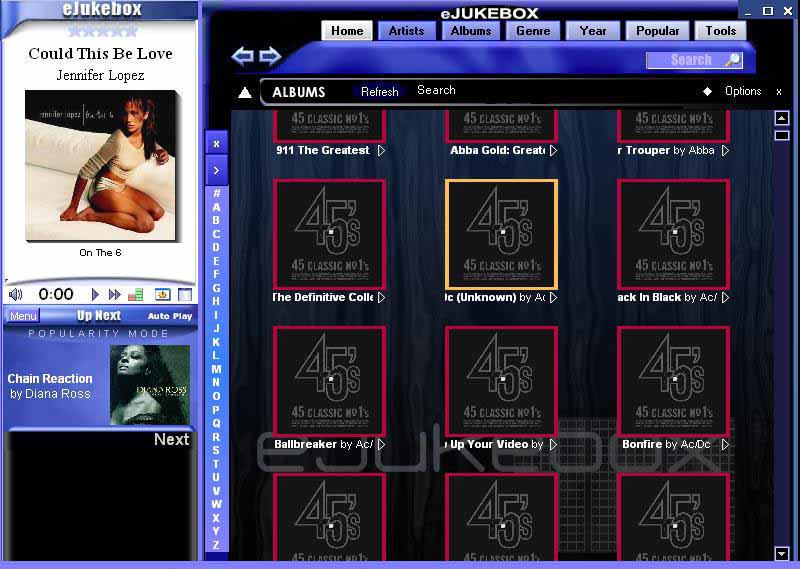This screenshot has width=800, height=569.
Task: Click the fast-forward skip button
Action: 115,294
